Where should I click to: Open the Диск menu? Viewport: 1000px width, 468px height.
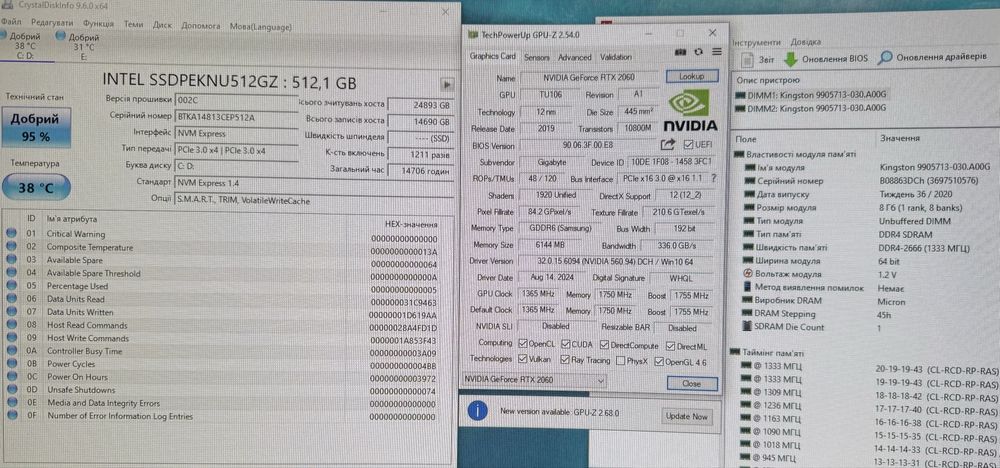point(162,25)
